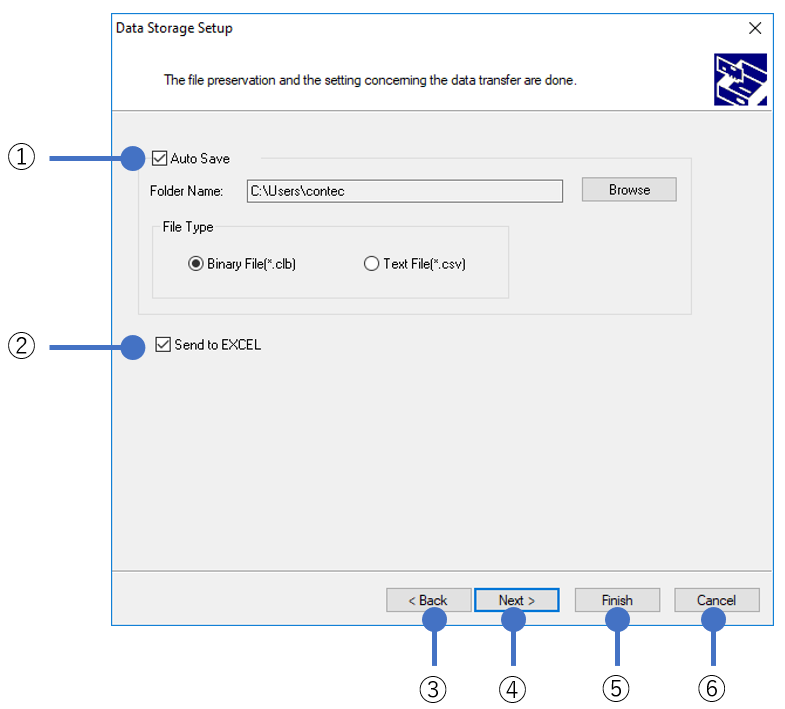This screenshot has width=785, height=709.
Task: Click the circled number 2 callout
Action: tap(22, 346)
